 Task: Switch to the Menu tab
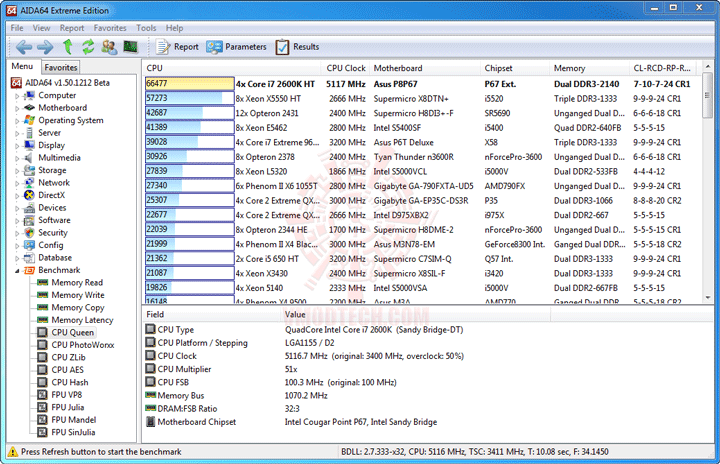22,66
